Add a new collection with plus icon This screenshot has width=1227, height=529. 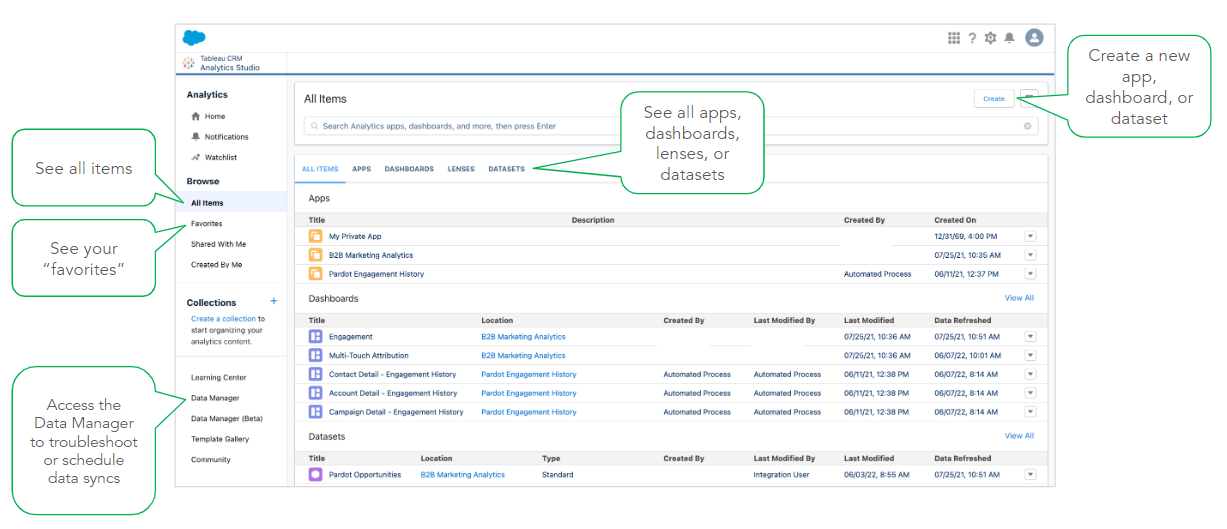point(274,301)
